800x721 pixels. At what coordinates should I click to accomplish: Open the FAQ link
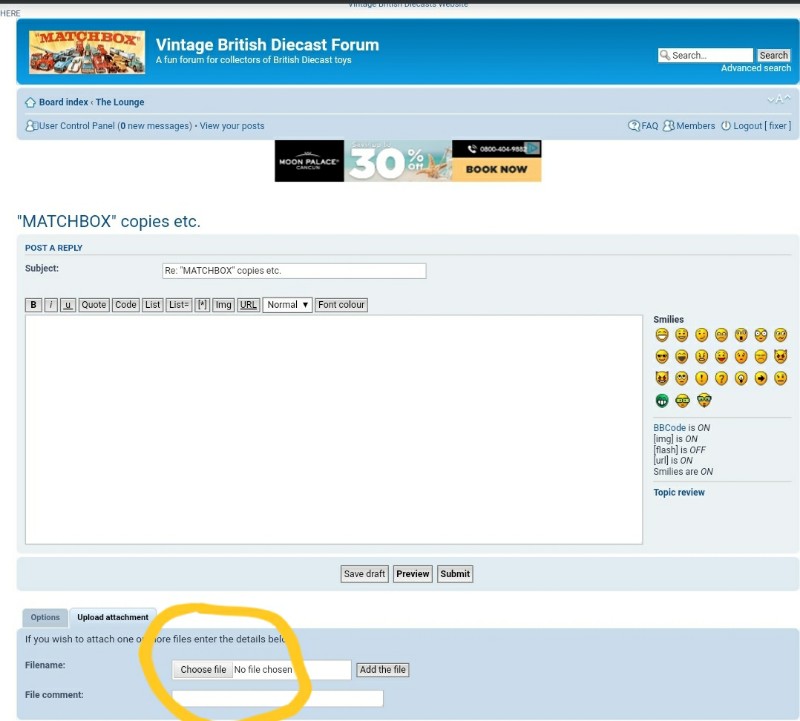pyautogui.click(x=649, y=126)
